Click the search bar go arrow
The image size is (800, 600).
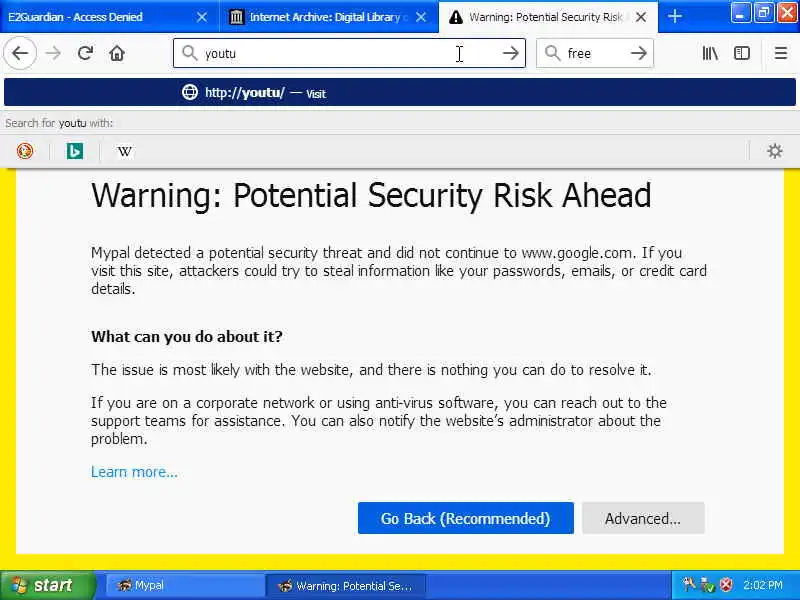point(638,53)
